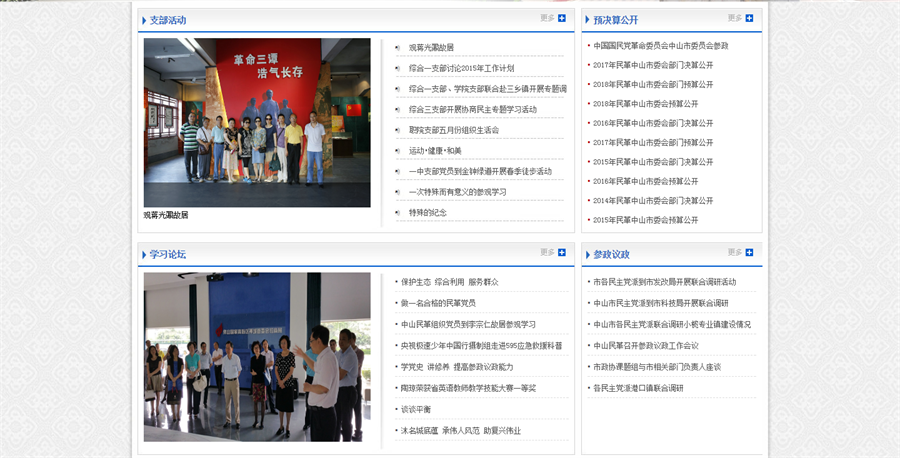Open 2016年民革中山市委会部门决算公开

click(653, 123)
